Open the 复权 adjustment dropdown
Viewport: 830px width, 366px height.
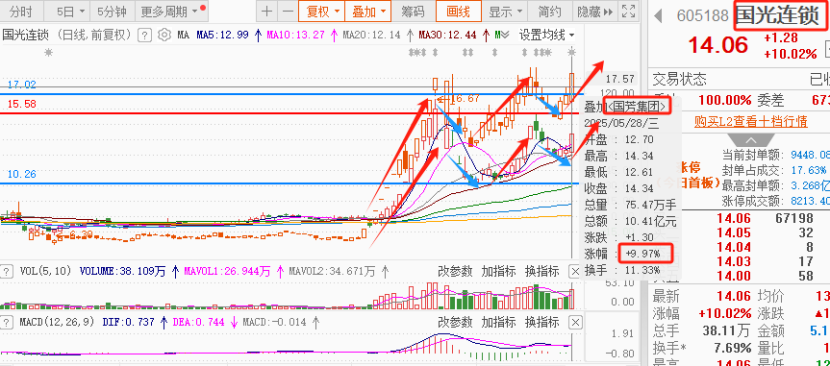pyautogui.click(x=321, y=11)
